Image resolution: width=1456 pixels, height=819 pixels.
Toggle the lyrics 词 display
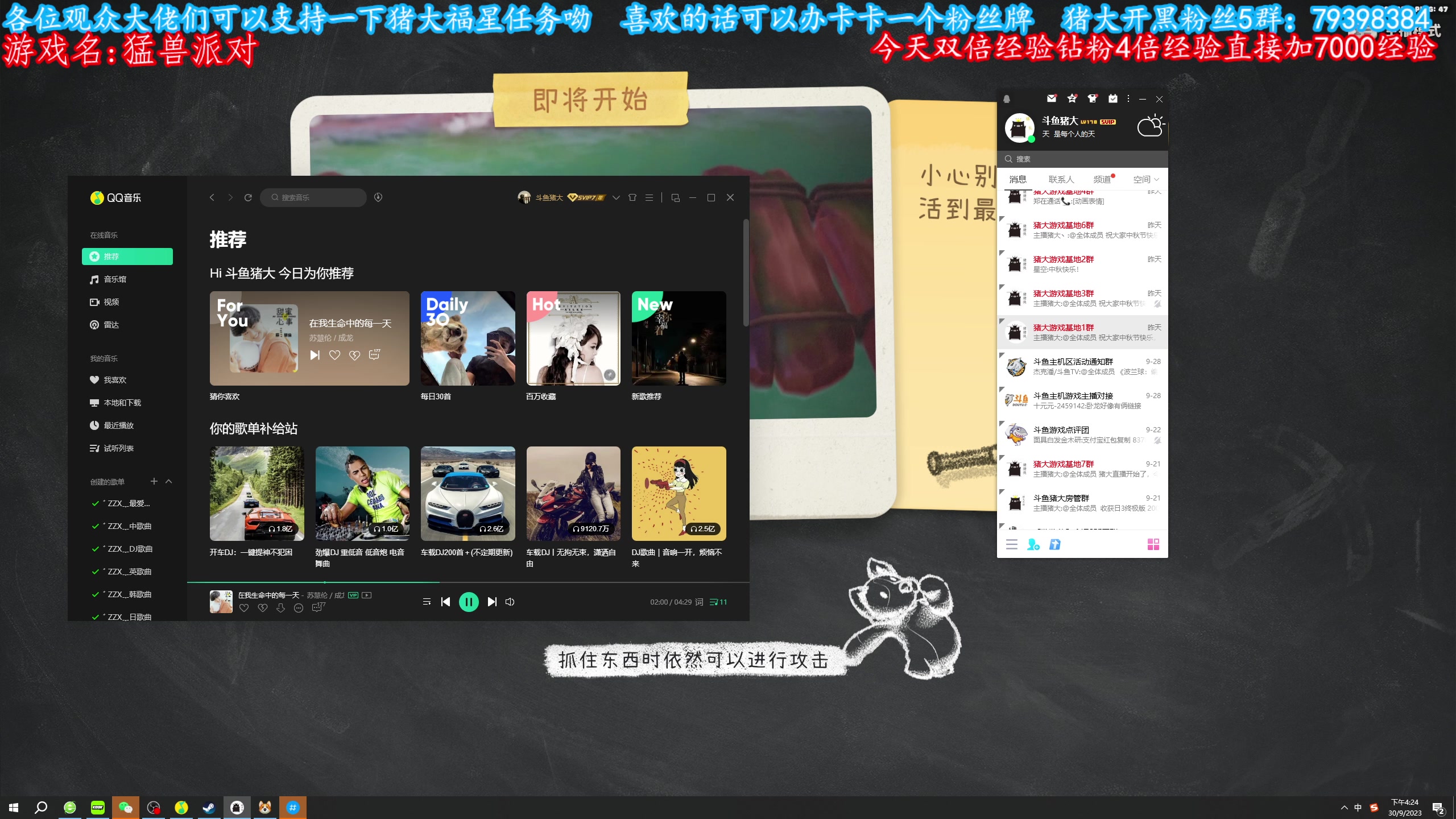tap(699, 602)
